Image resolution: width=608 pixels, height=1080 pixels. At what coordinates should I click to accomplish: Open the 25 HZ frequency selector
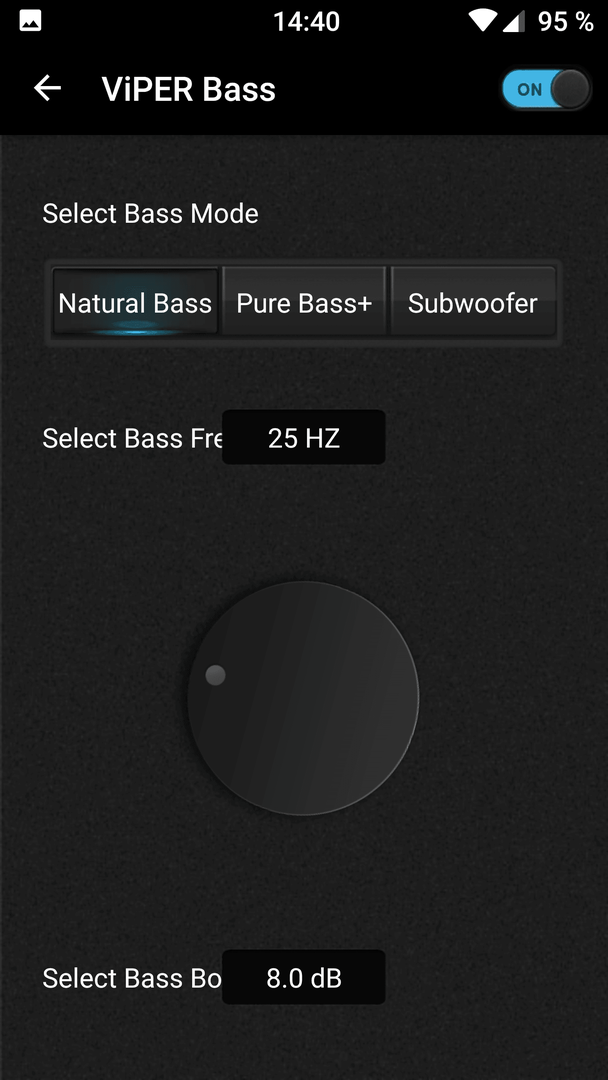point(304,437)
